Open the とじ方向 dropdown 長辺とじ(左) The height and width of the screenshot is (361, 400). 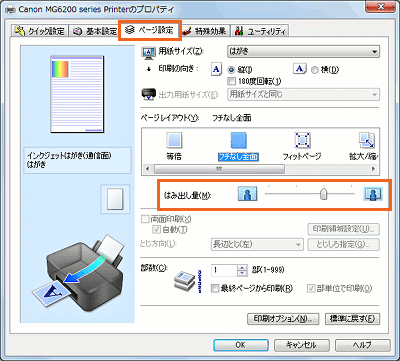(257, 245)
